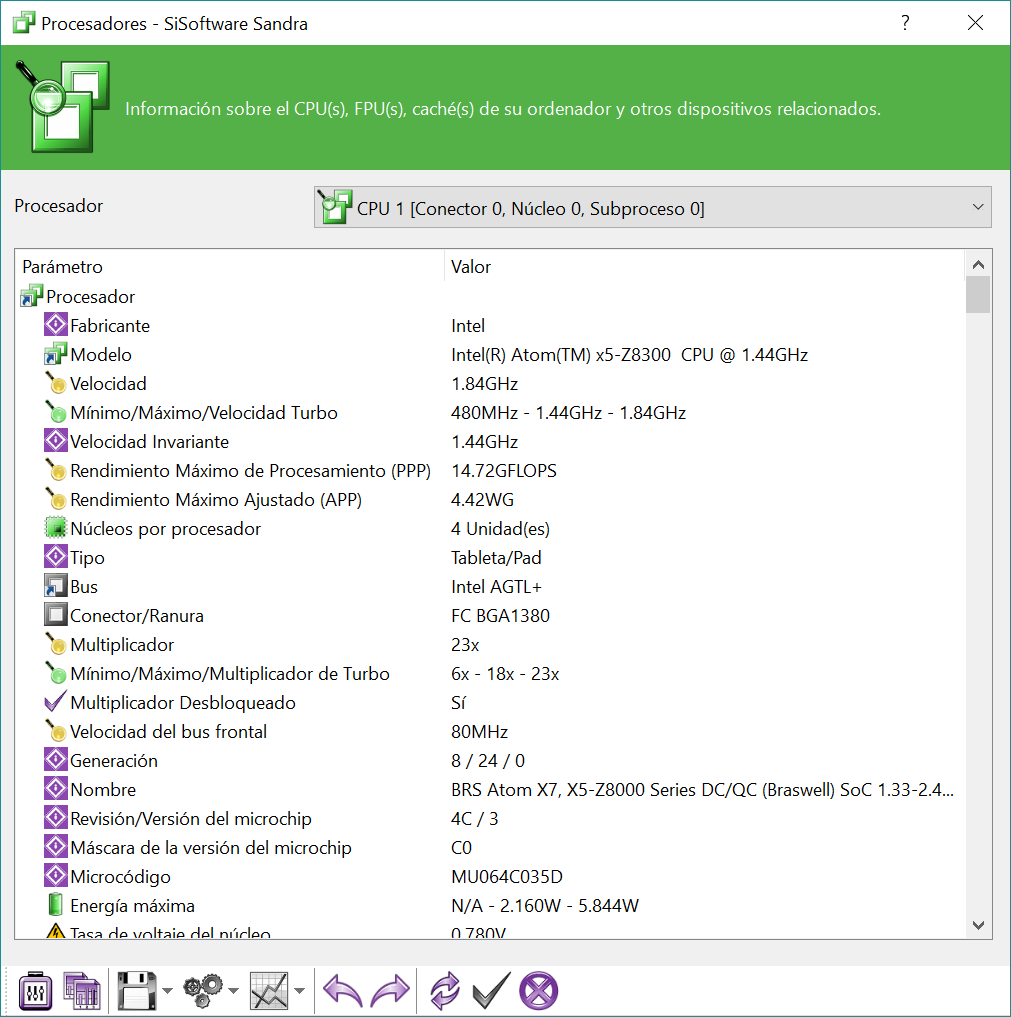The width and height of the screenshot is (1011, 1017).
Task: Select the Rendimiento Máximo Ajustado (APP) label
Action: [216, 500]
